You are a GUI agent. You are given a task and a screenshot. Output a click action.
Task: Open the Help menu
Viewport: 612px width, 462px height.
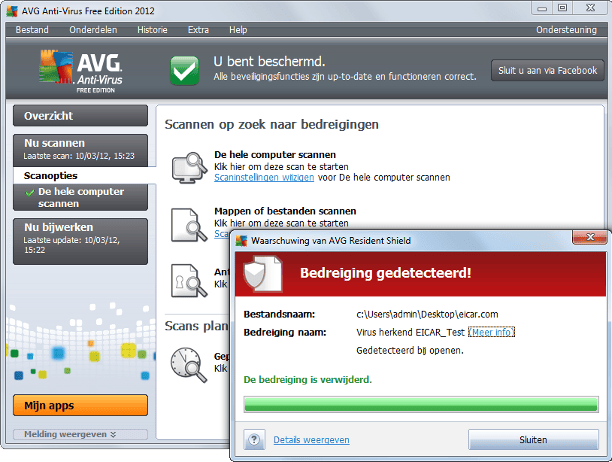pos(238,30)
